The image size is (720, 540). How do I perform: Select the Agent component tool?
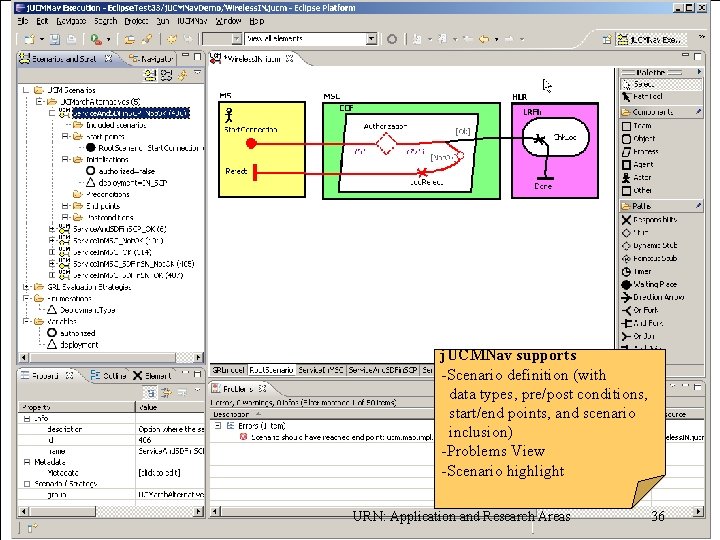coord(638,164)
